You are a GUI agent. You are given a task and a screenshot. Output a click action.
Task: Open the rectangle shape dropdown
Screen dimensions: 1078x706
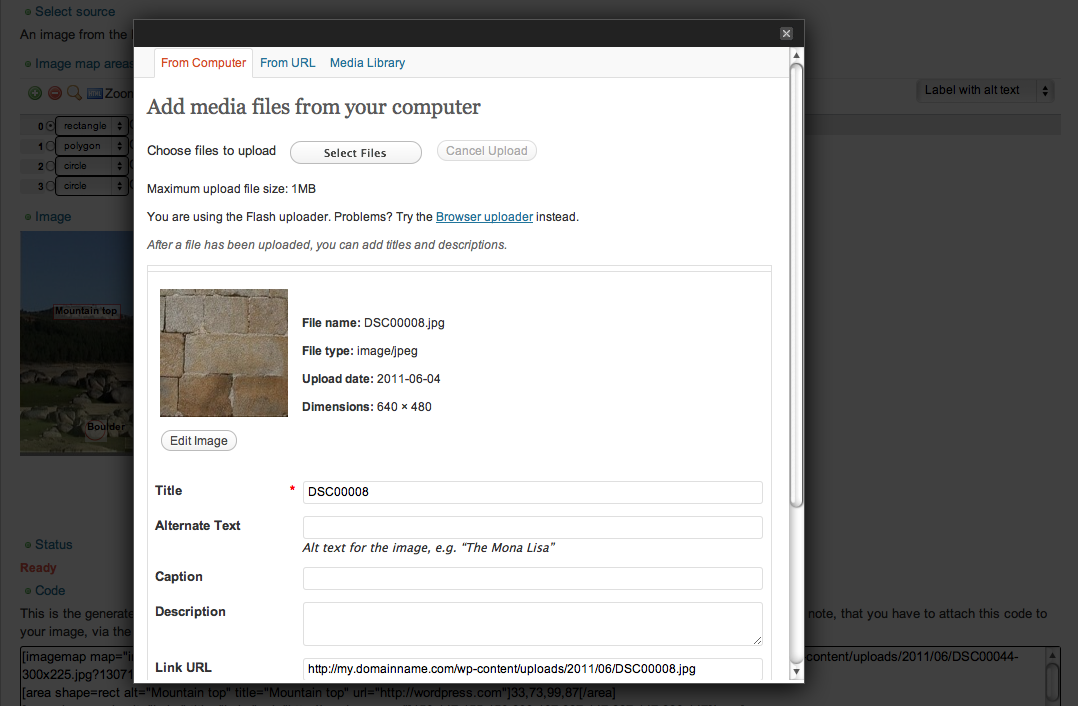pos(92,126)
